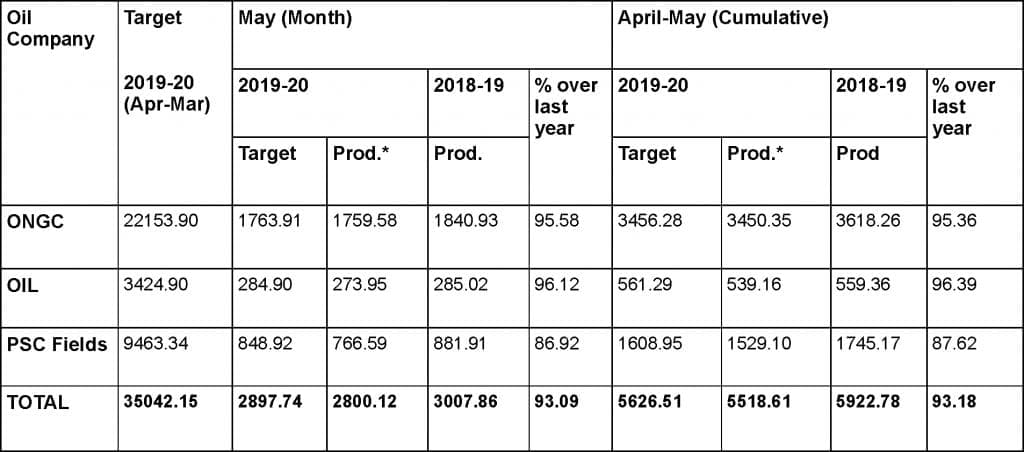Viewport: 1024px width, 452px height.
Task: Click the ONGC row label
Action: pyautogui.click(x=36, y=221)
